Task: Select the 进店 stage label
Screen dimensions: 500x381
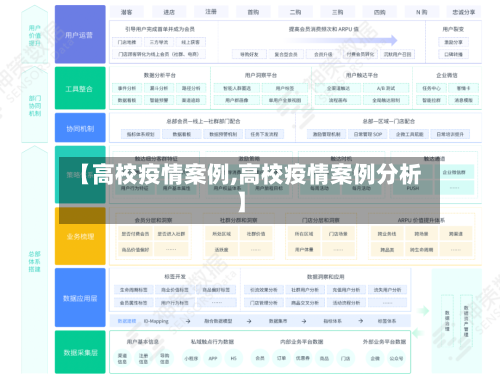Action: coord(169,12)
